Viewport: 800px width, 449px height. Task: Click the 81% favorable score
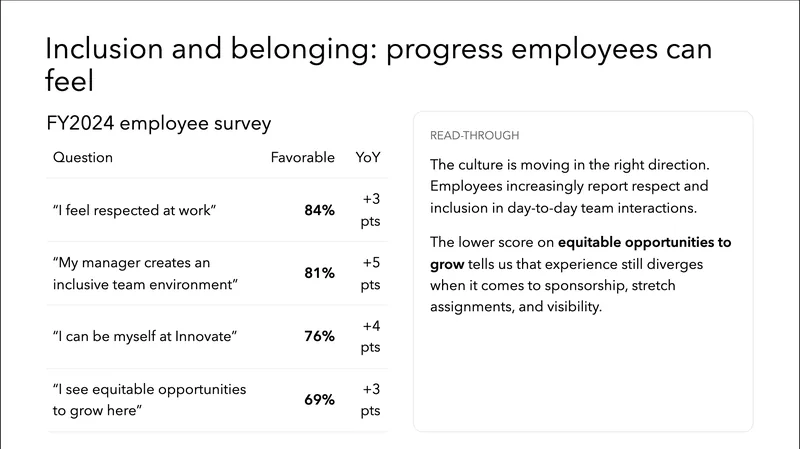coord(319,273)
